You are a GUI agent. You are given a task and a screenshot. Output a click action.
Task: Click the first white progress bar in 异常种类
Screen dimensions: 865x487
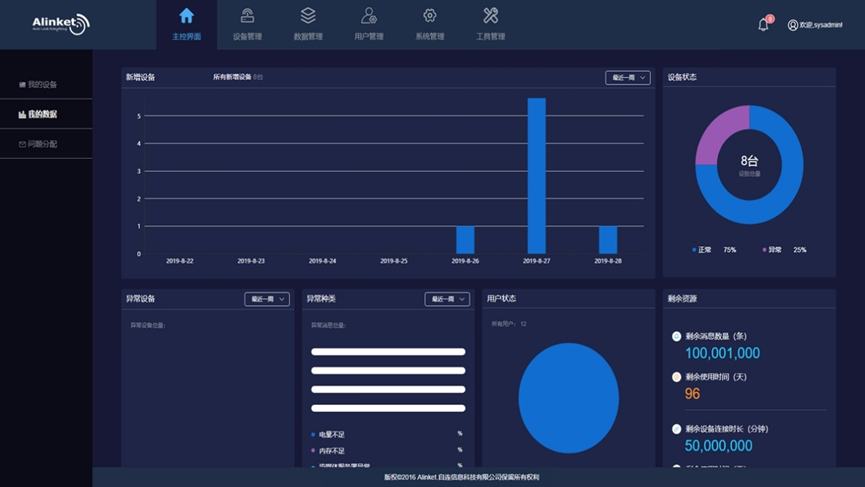pyautogui.click(x=388, y=352)
